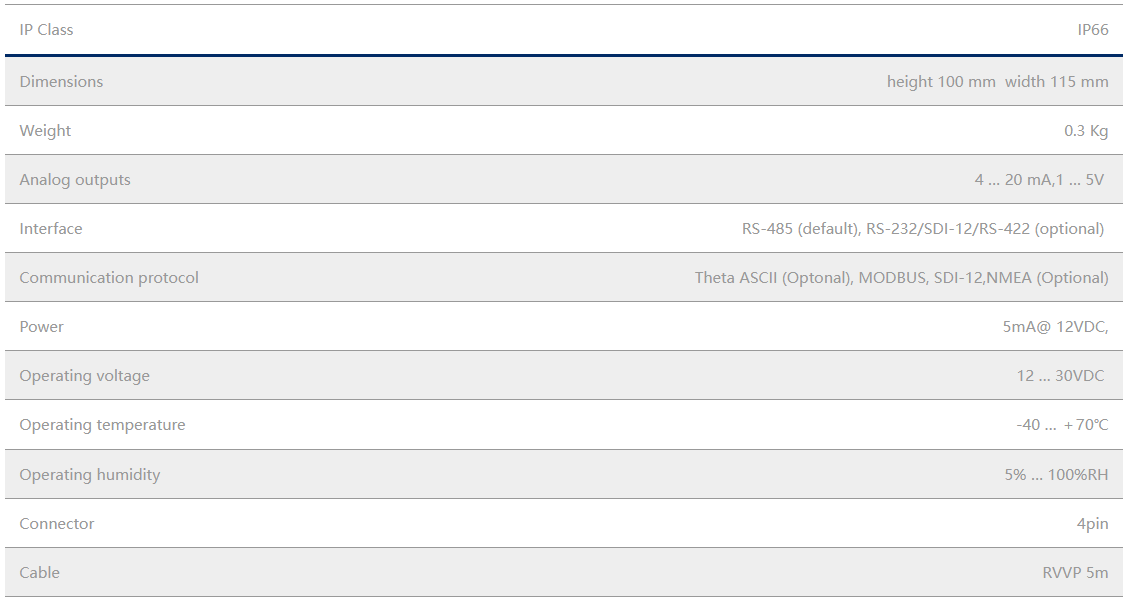Select the 5% ... 100%RH humidity value
Viewport: 1127px width, 612px height.
(x=1056, y=475)
